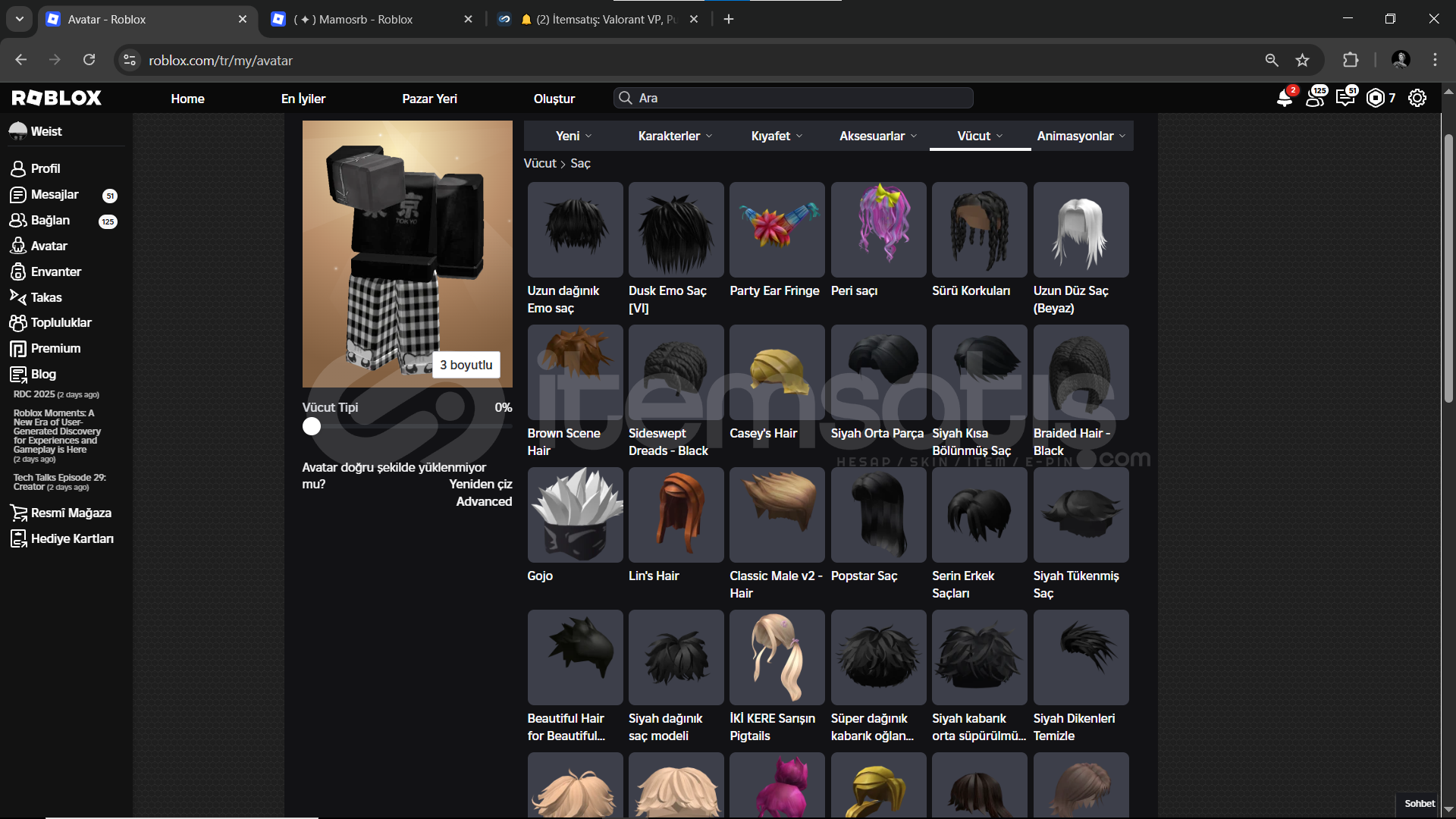1456x819 pixels.
Task: Go back to previous page
Action: pyautogui.click(x=21, y=60)
